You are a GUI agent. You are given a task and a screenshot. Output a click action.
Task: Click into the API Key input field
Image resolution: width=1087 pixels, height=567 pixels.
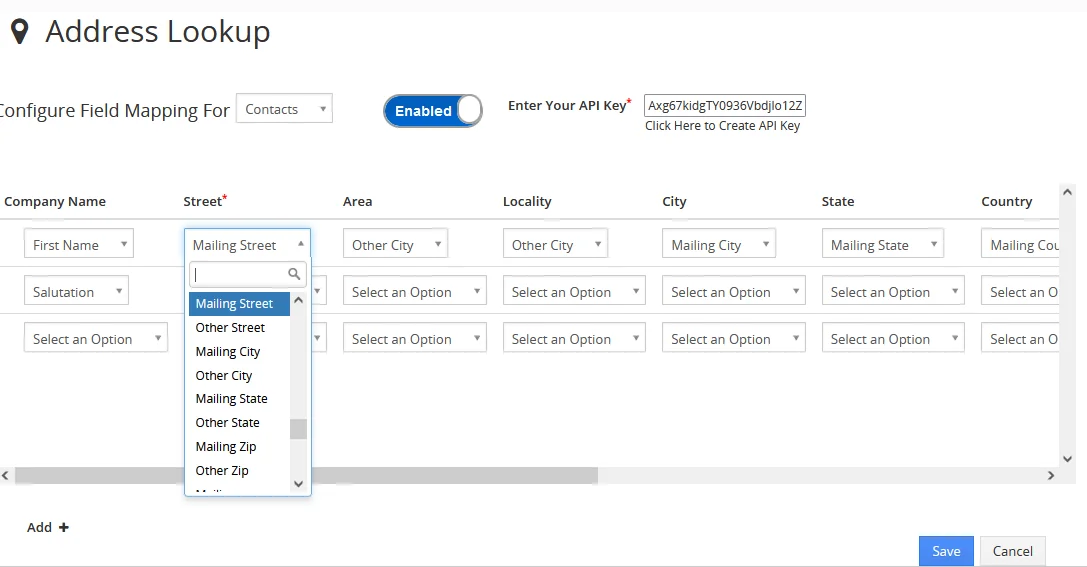click(x=724, y=105)
